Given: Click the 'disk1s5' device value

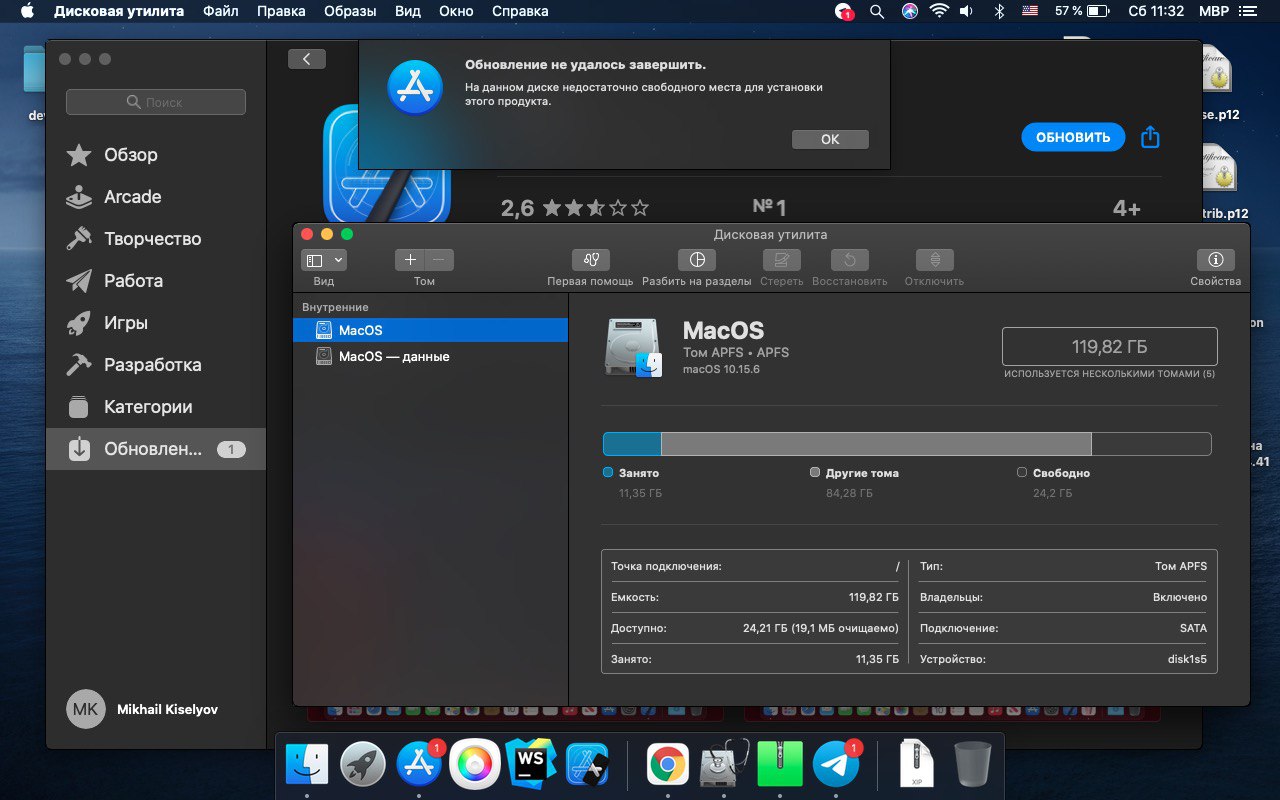Looking at the screenshot, I should pyautogui.click(x=1187, y=659).
